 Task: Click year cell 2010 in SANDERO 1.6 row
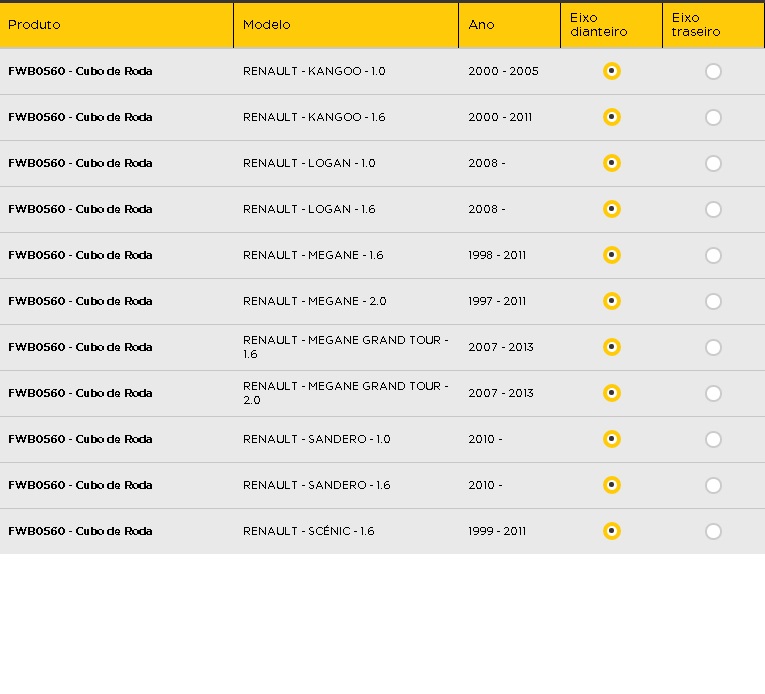pos(485,485)
